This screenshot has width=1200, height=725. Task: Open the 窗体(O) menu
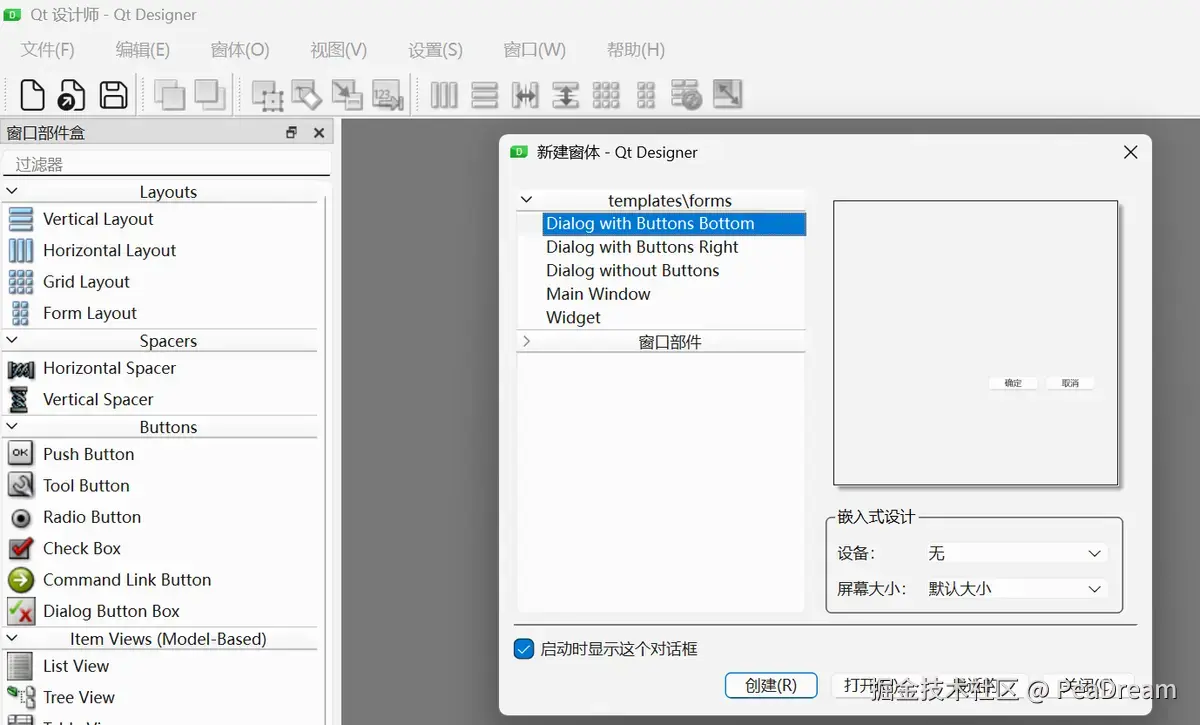pyautogui.click(x=240, y=49)
